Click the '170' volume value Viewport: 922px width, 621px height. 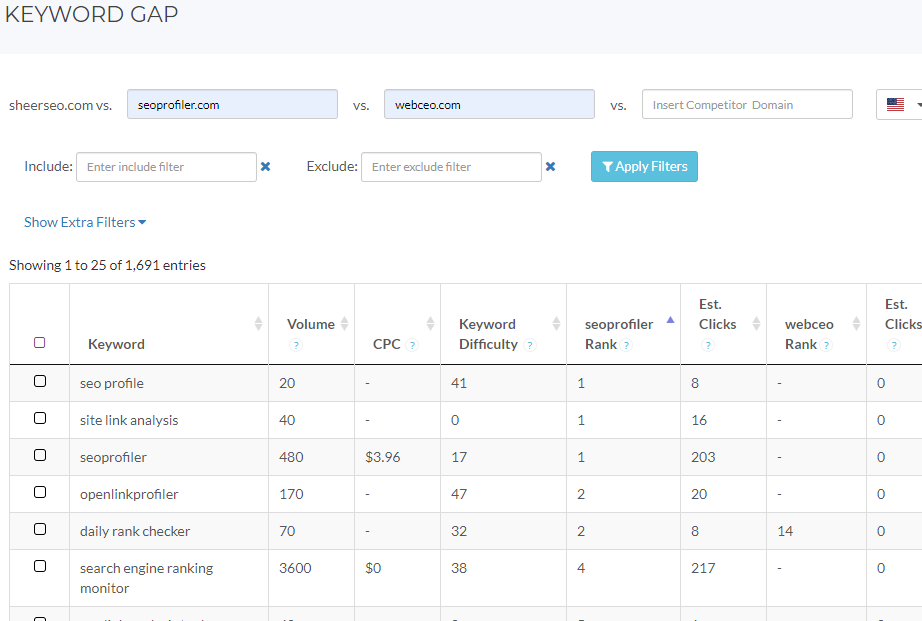click(291, 495)
